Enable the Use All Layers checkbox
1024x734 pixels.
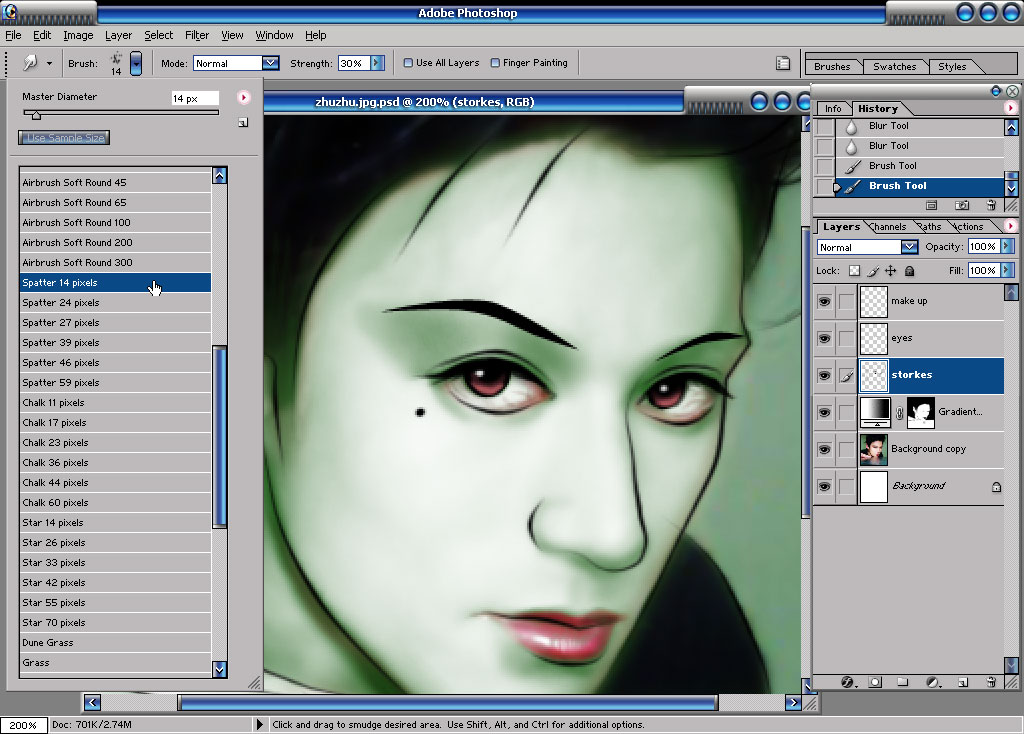point(408,63)
